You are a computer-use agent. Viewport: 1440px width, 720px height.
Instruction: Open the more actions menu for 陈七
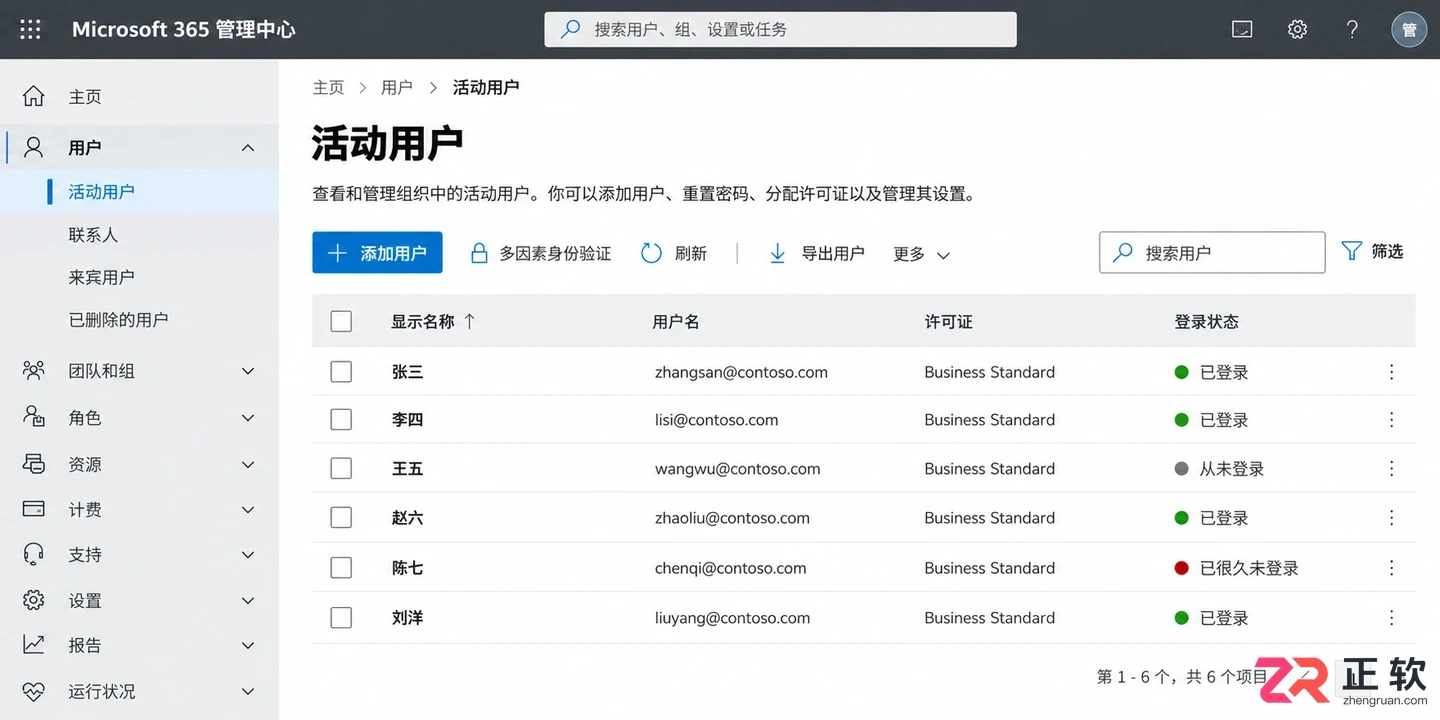click(x=1391, y=568)
